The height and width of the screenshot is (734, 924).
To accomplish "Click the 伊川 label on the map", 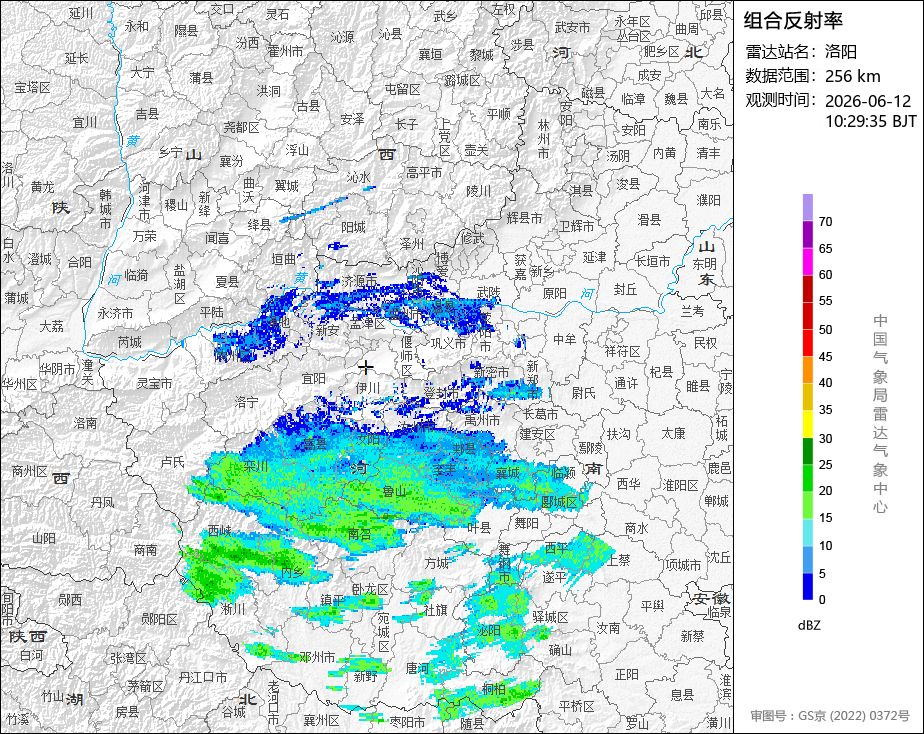I will (368, 388).
